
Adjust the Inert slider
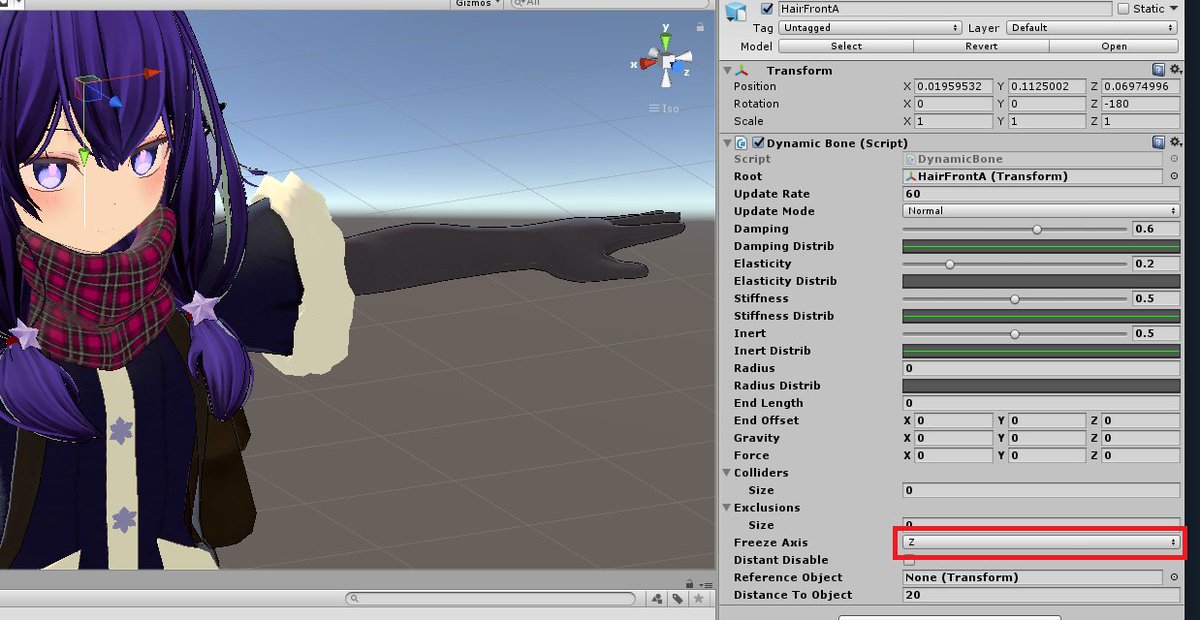(x=1015, y=334)
